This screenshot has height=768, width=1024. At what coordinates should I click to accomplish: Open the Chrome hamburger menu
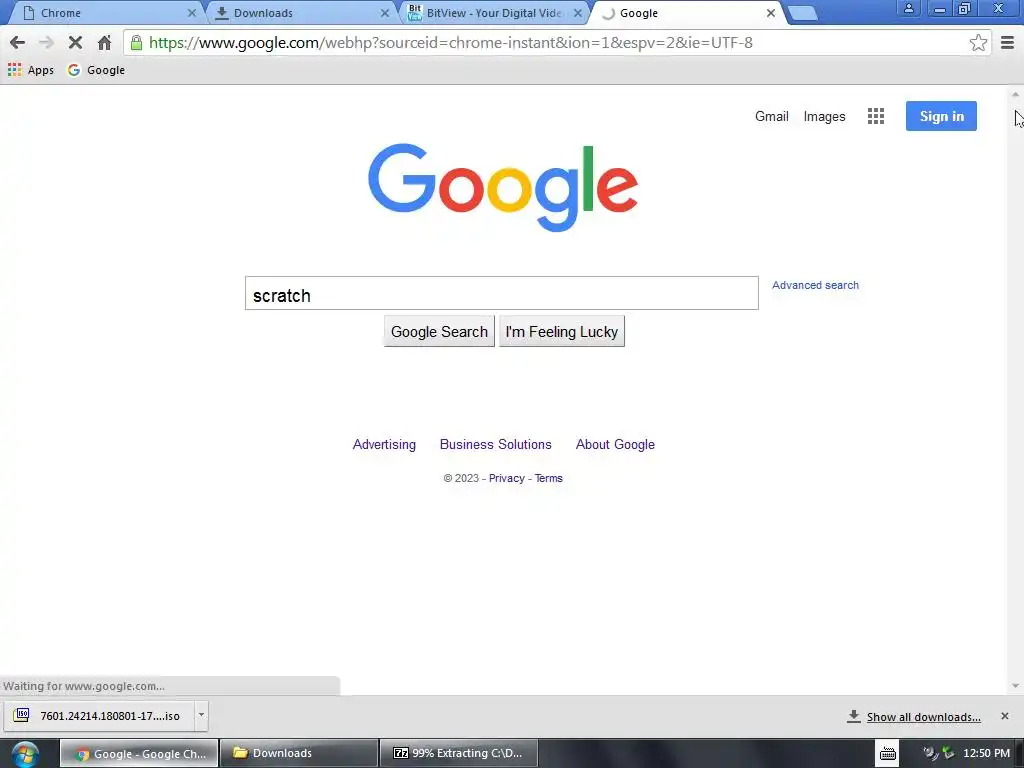(x=1008, y=43)
